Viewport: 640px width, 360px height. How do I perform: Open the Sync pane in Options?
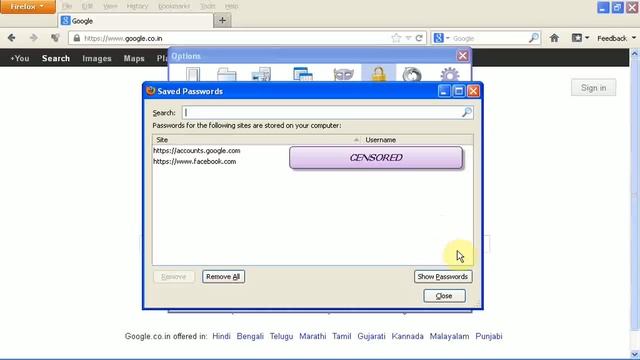pos(412,74)
